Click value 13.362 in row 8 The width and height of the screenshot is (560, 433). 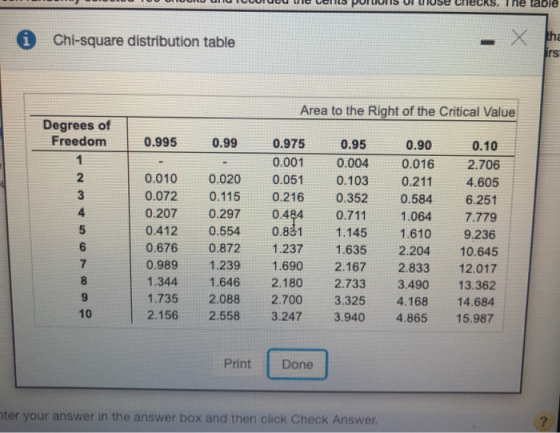[477, 285]
